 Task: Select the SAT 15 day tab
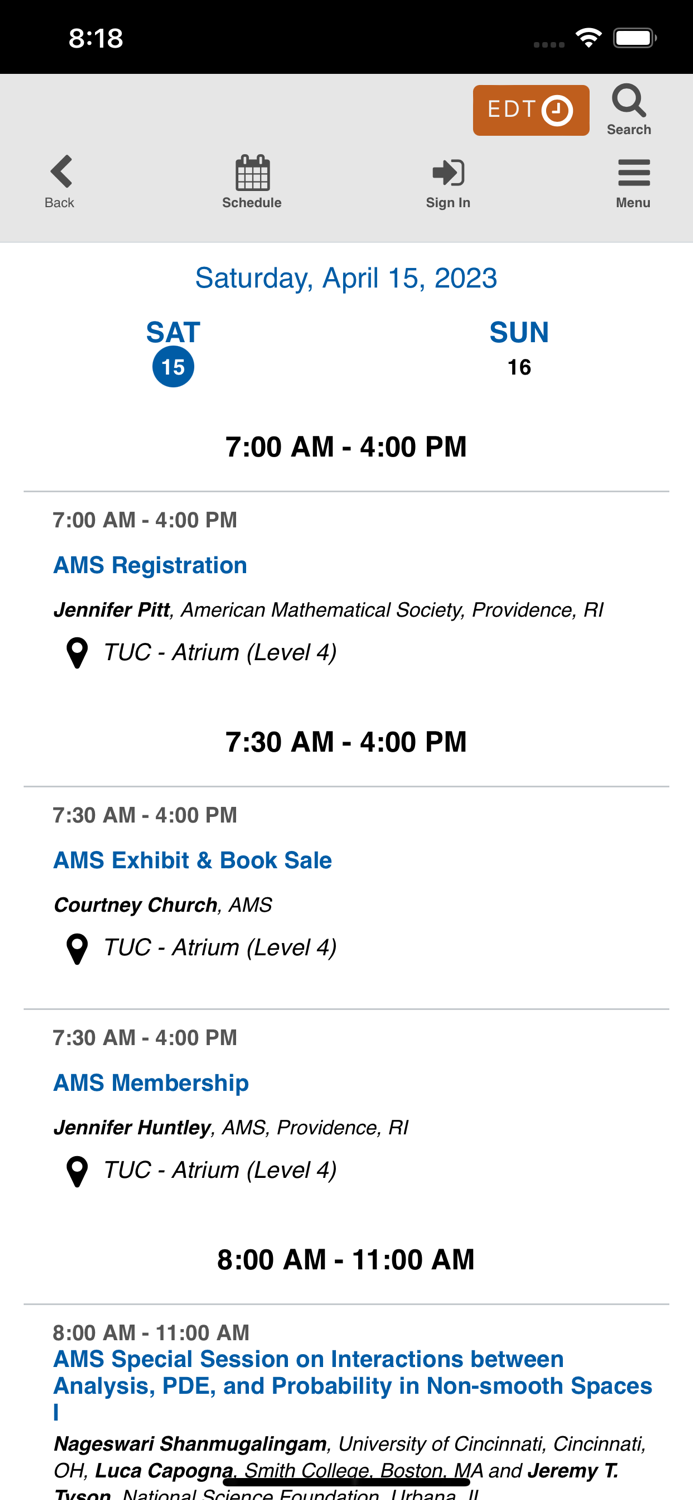173,350
